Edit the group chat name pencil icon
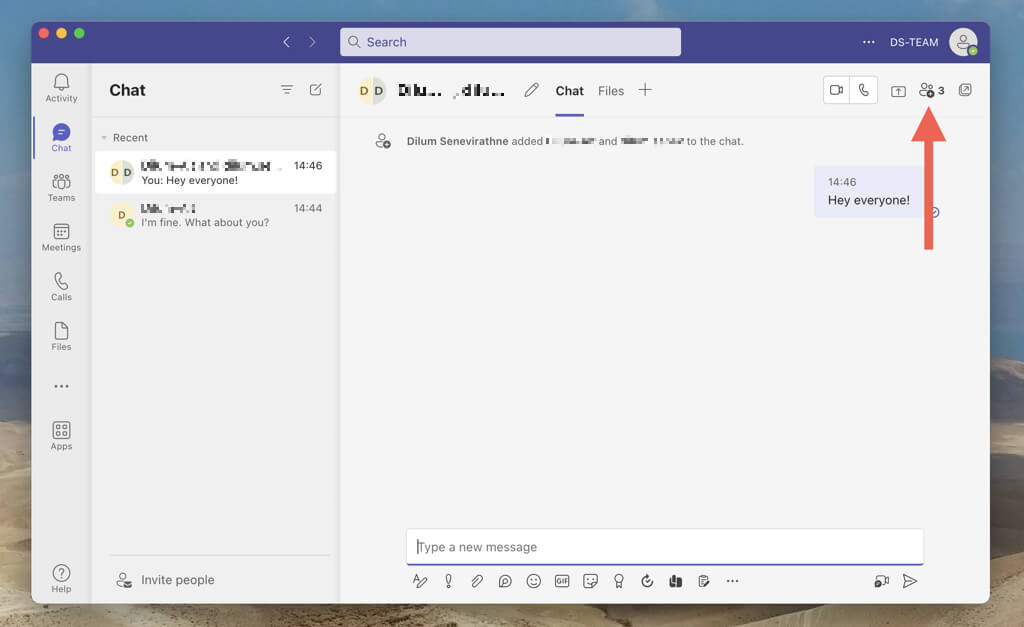Screen dimensions: 1024x627 point(532,90)
